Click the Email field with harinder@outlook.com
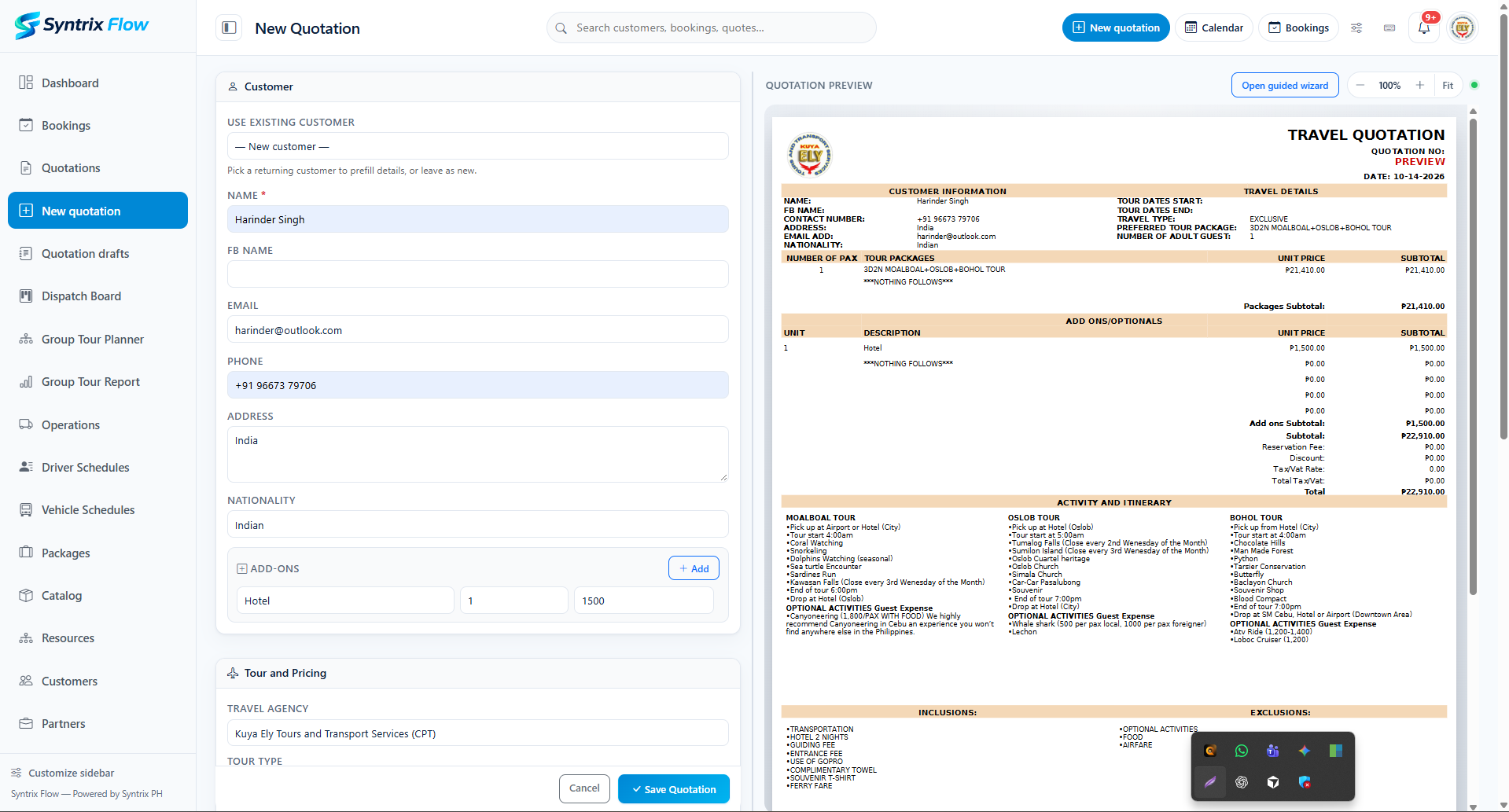The height and width of the screenshot is (812, 1509). (x=477, y=329)
